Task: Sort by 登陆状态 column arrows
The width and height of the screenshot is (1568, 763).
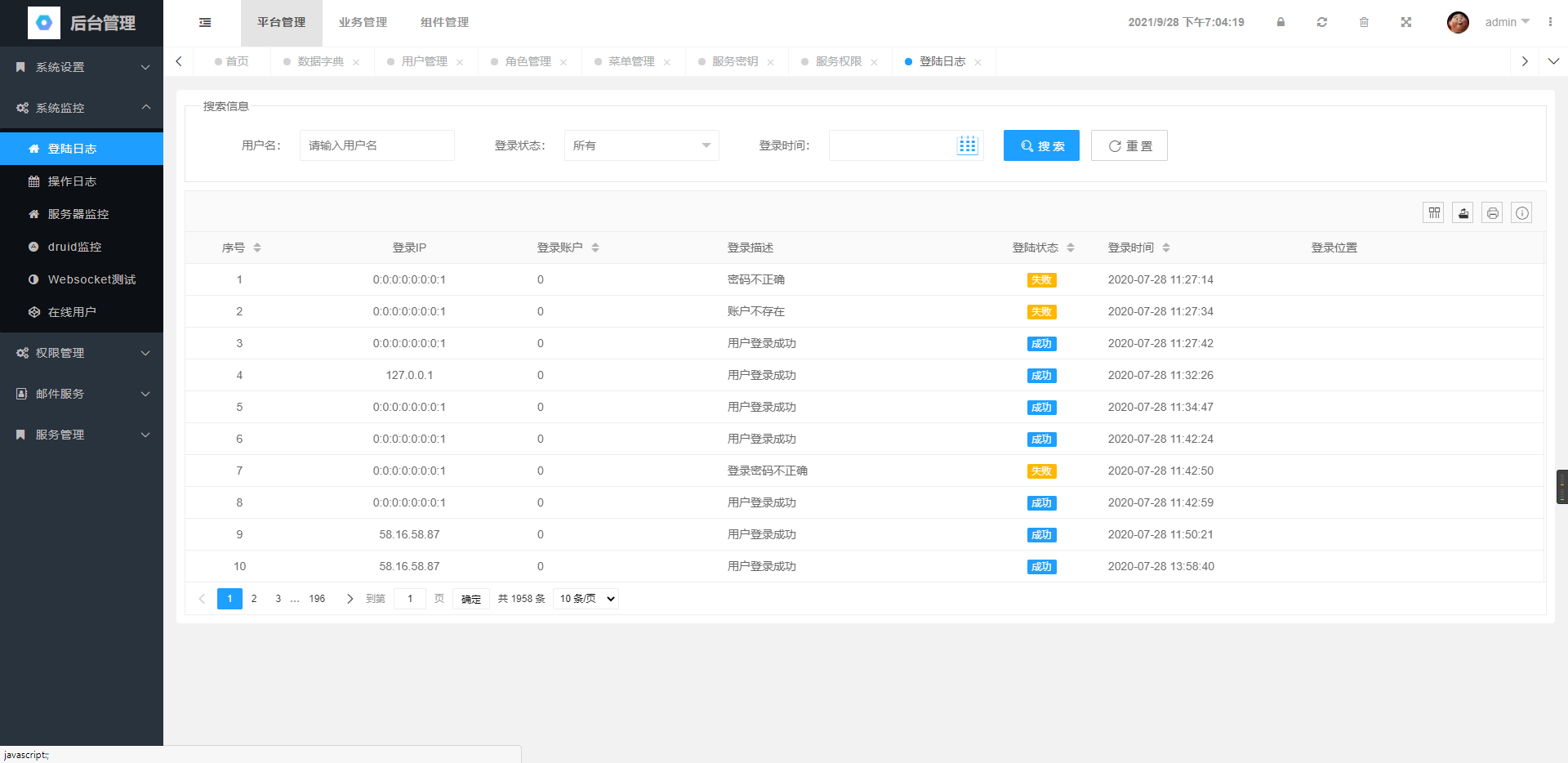Action: tap(1071, 248)
